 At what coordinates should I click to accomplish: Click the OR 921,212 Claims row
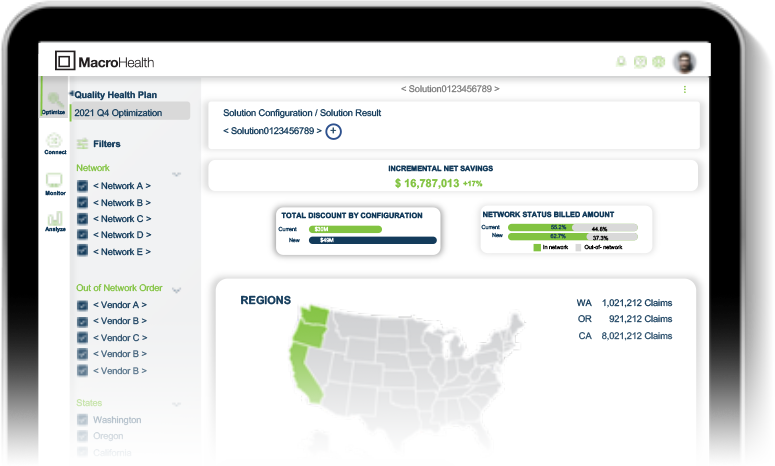[x=625, y=319]
